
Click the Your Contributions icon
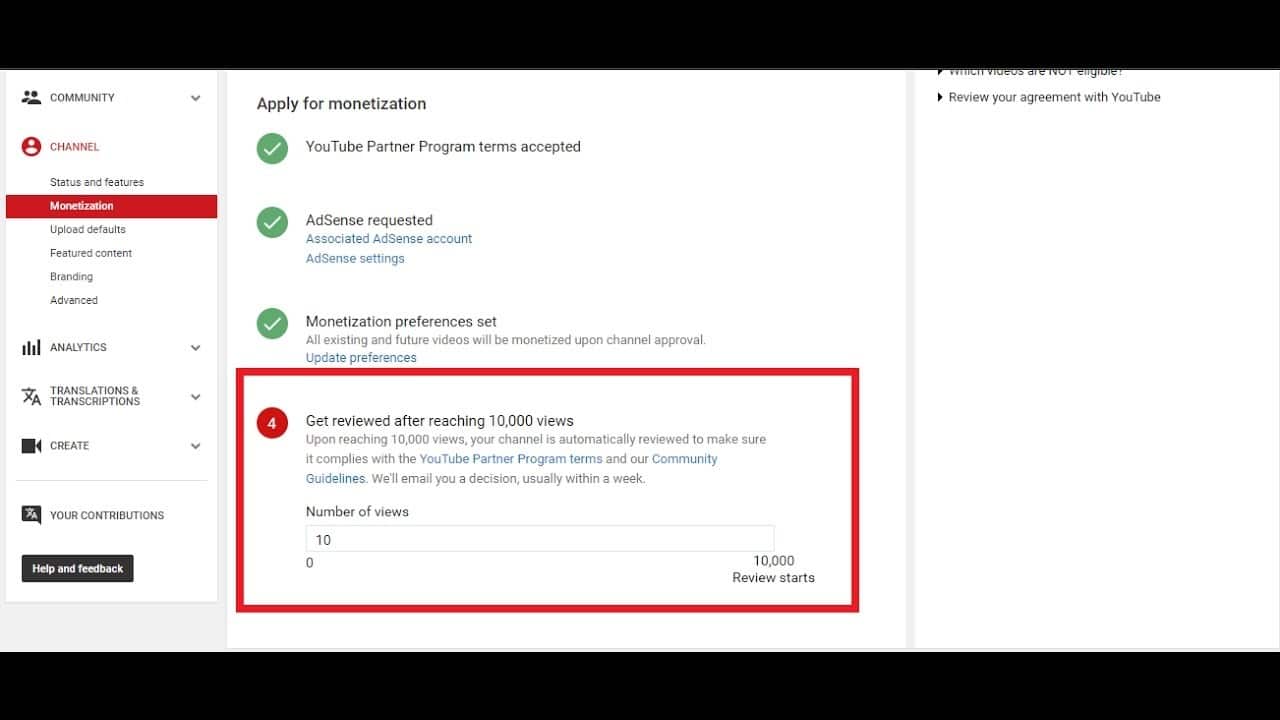[31, 514]
